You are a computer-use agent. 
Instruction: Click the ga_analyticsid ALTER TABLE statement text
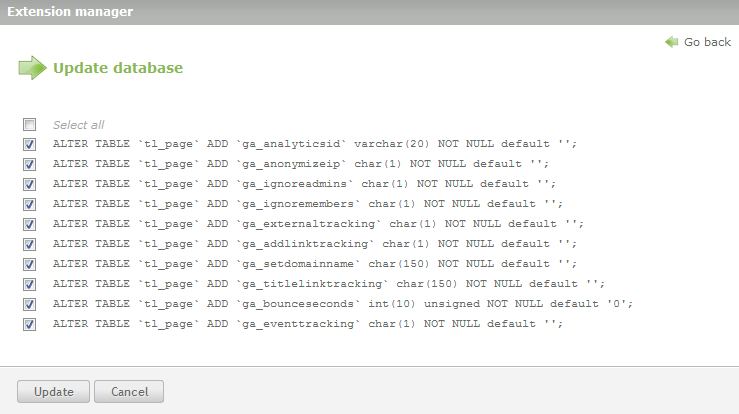(314, 144)
